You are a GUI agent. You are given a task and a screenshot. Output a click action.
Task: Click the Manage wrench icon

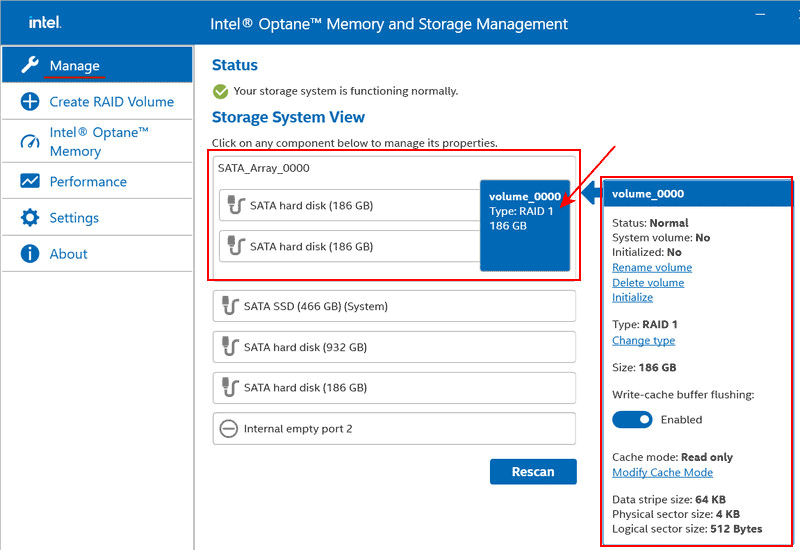(x=30, y=65)
